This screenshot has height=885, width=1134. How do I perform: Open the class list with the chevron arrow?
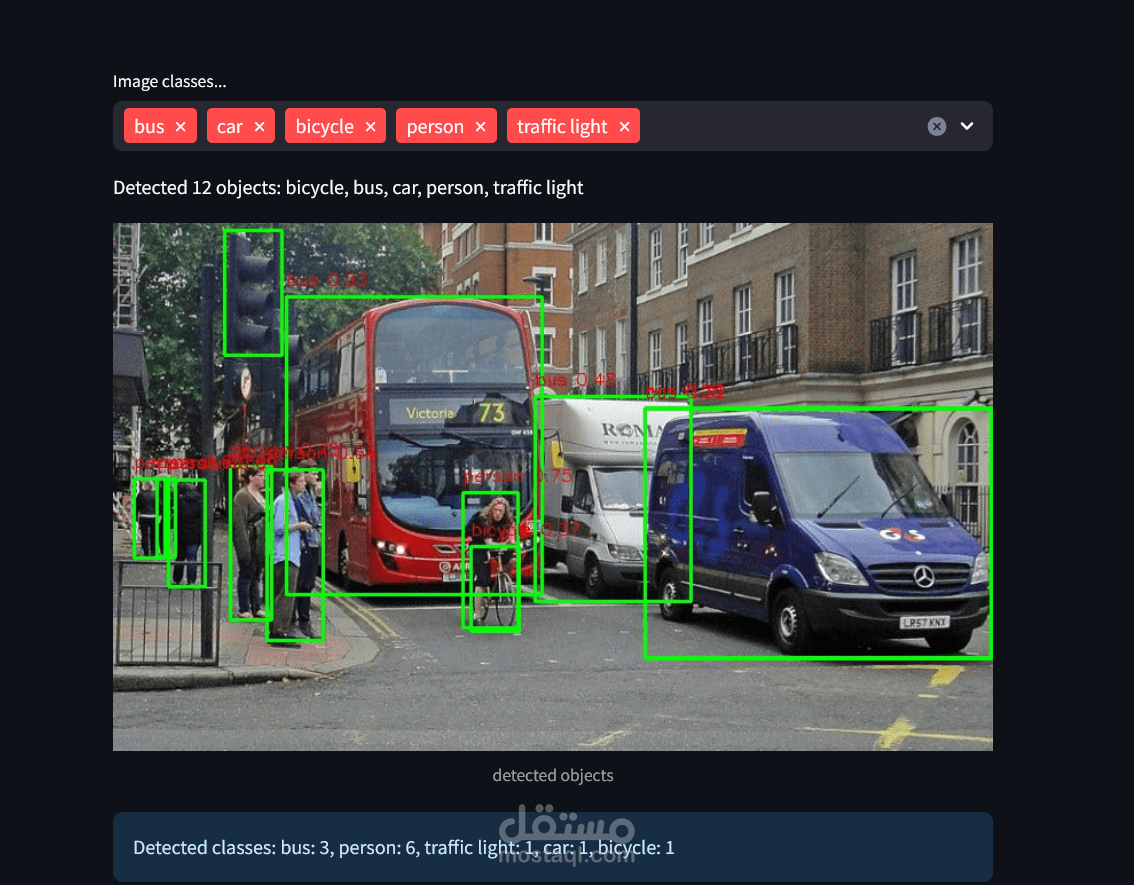click(x=967, y=126)
